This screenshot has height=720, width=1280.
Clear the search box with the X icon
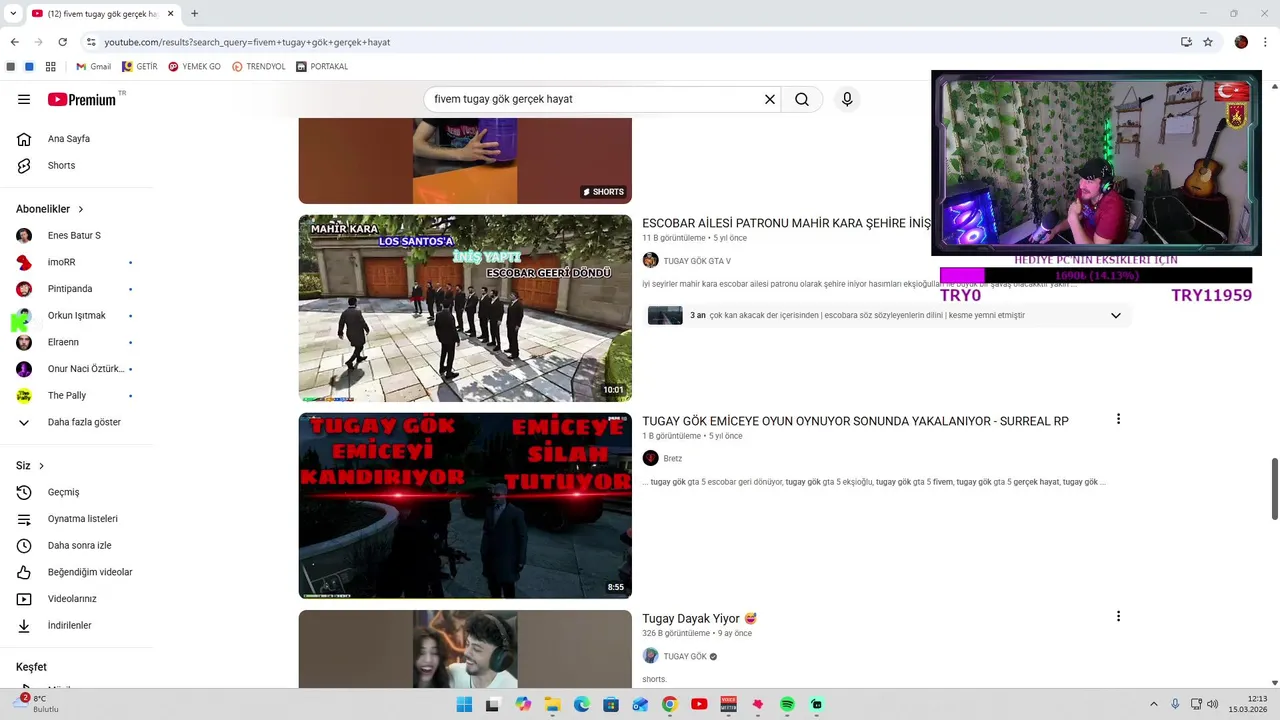[x=770, y=99]
